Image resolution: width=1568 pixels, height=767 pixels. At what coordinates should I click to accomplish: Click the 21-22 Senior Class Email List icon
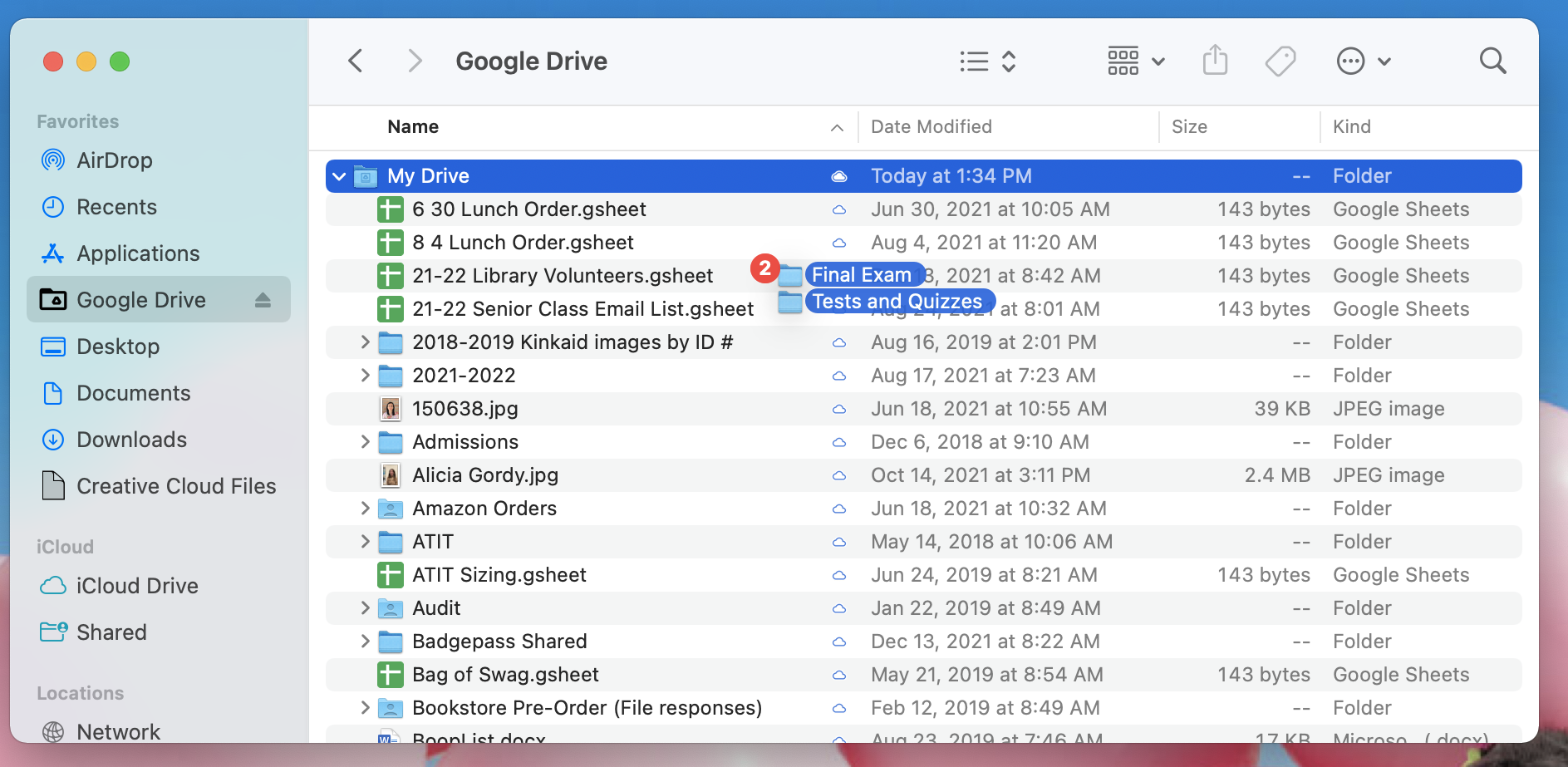click(x=391, y=309)
